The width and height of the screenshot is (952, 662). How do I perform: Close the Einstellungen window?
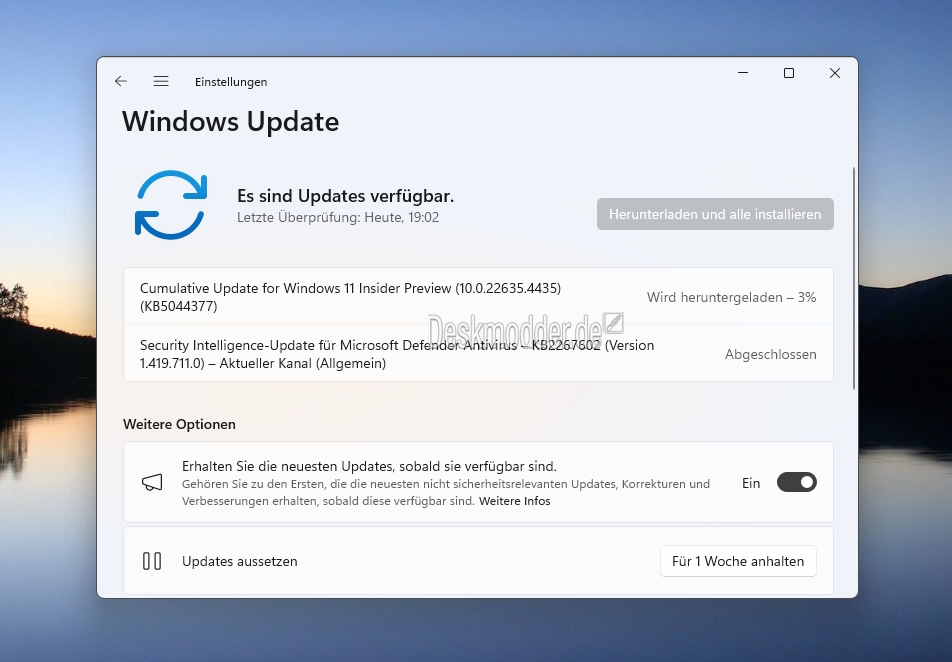tap(835, 73)
